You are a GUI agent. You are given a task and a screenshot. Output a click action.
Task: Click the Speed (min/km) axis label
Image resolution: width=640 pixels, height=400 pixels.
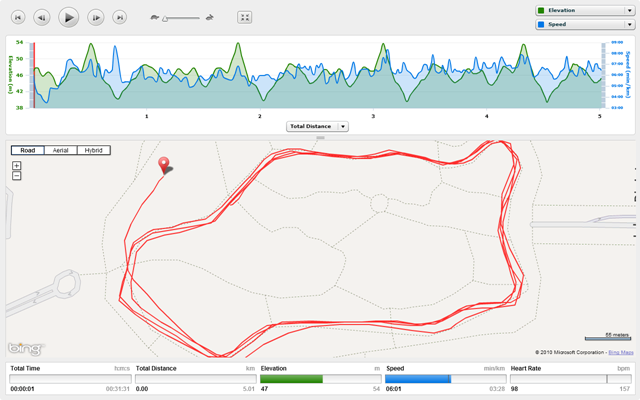[628, 75]
